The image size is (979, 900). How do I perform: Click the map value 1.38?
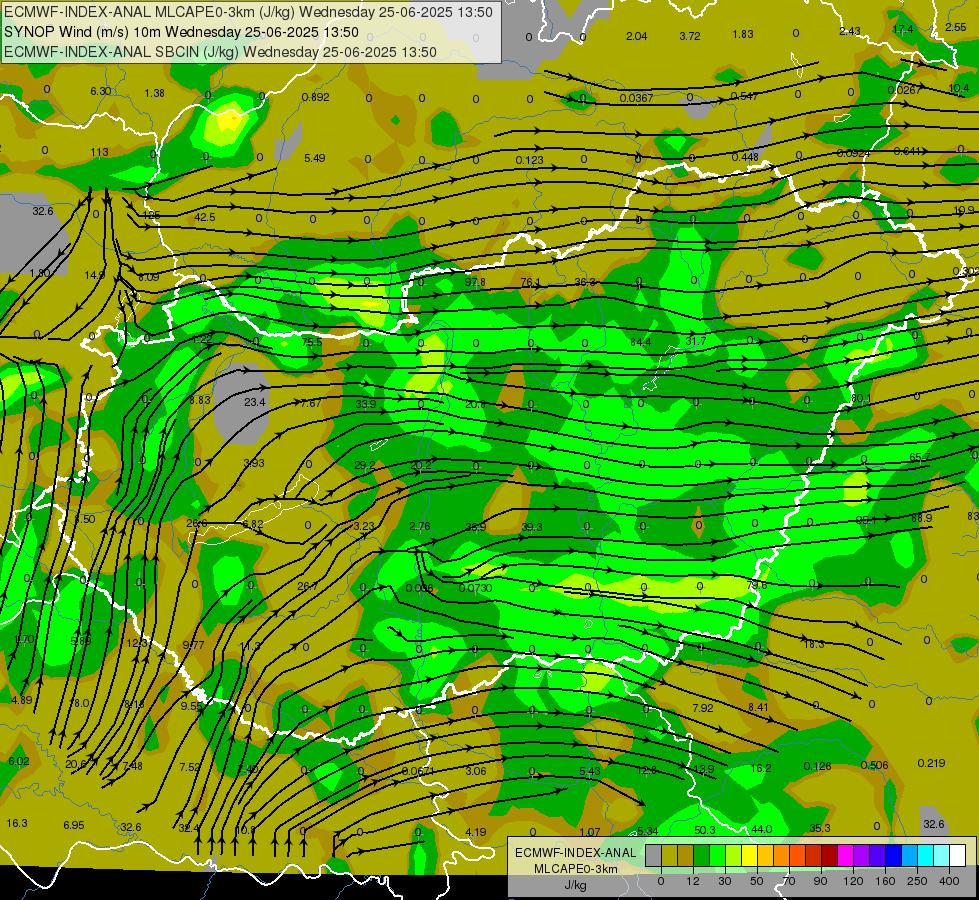tap(154, 93)
